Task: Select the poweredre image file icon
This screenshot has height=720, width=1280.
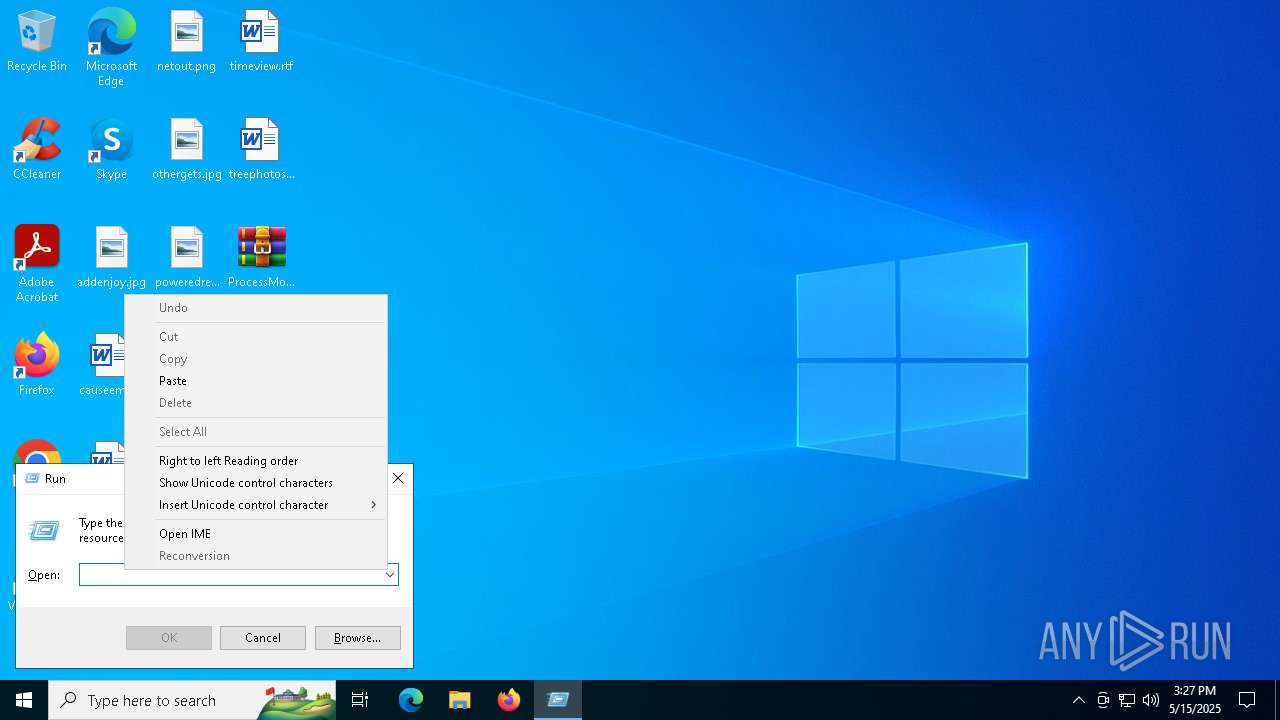Action: point(186,258)
